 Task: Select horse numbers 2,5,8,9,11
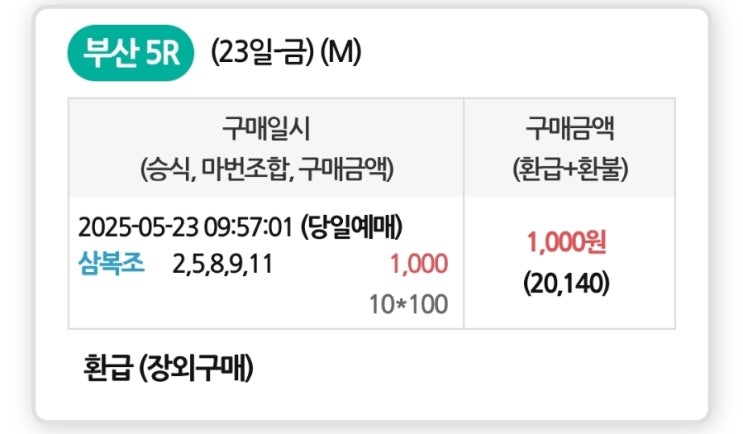coord(223,264)
